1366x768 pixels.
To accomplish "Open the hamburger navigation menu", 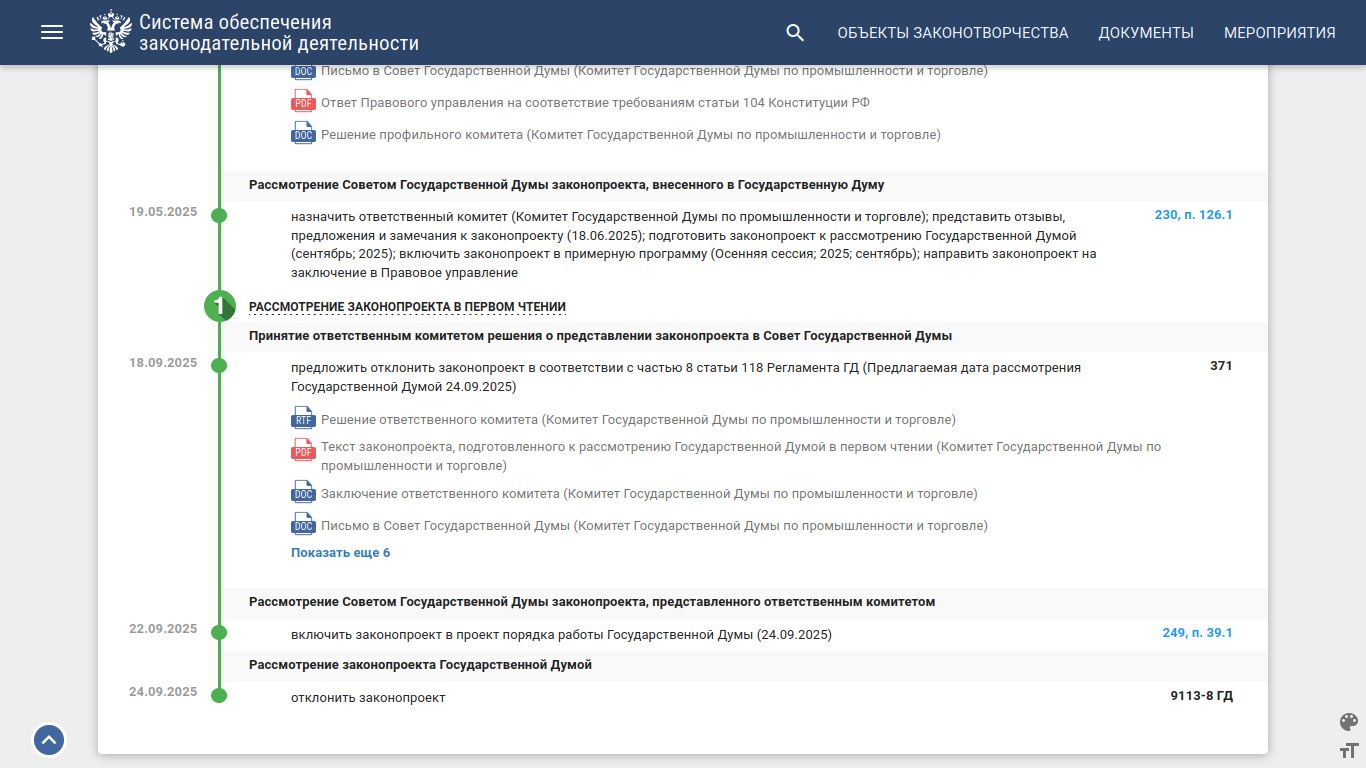I will [x=52, y=32].
